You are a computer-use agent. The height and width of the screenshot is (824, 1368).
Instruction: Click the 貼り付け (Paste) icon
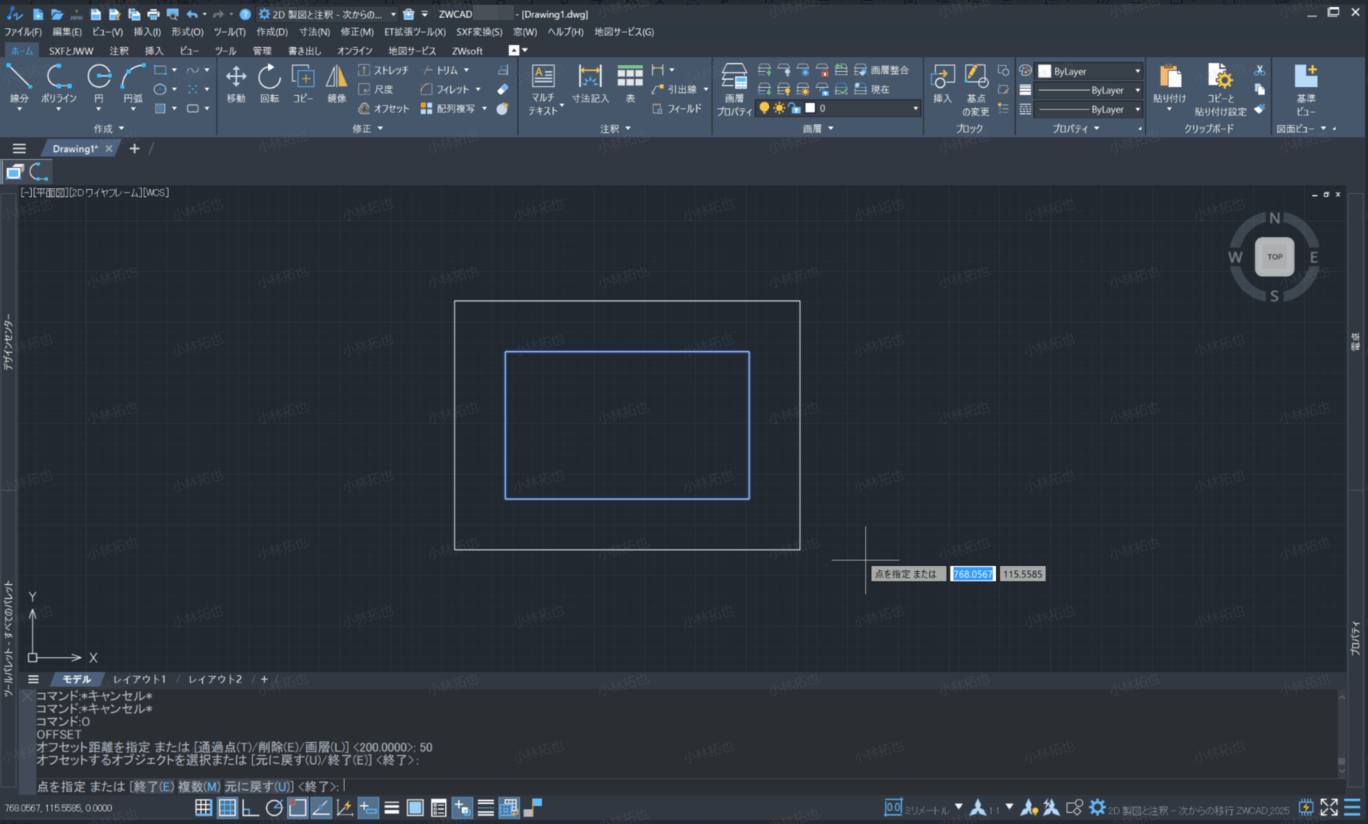1169,85
